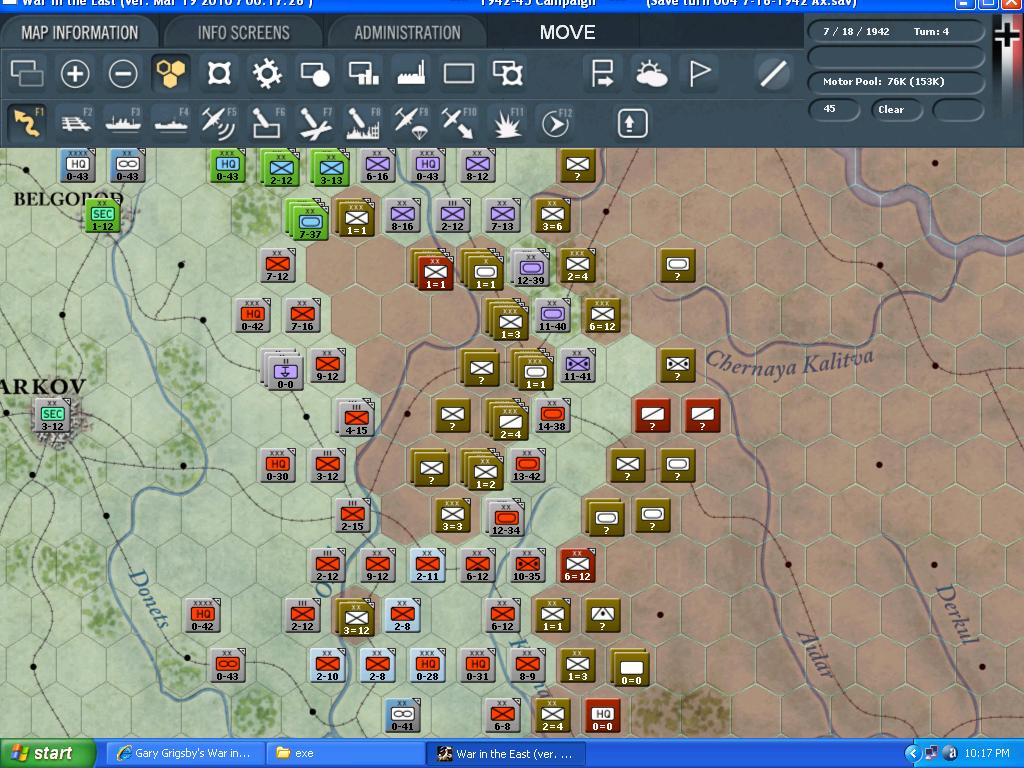1024x768 pixels.
Task: Click the 45 value box
Action: pyautogui.click(x=834, y=109)
